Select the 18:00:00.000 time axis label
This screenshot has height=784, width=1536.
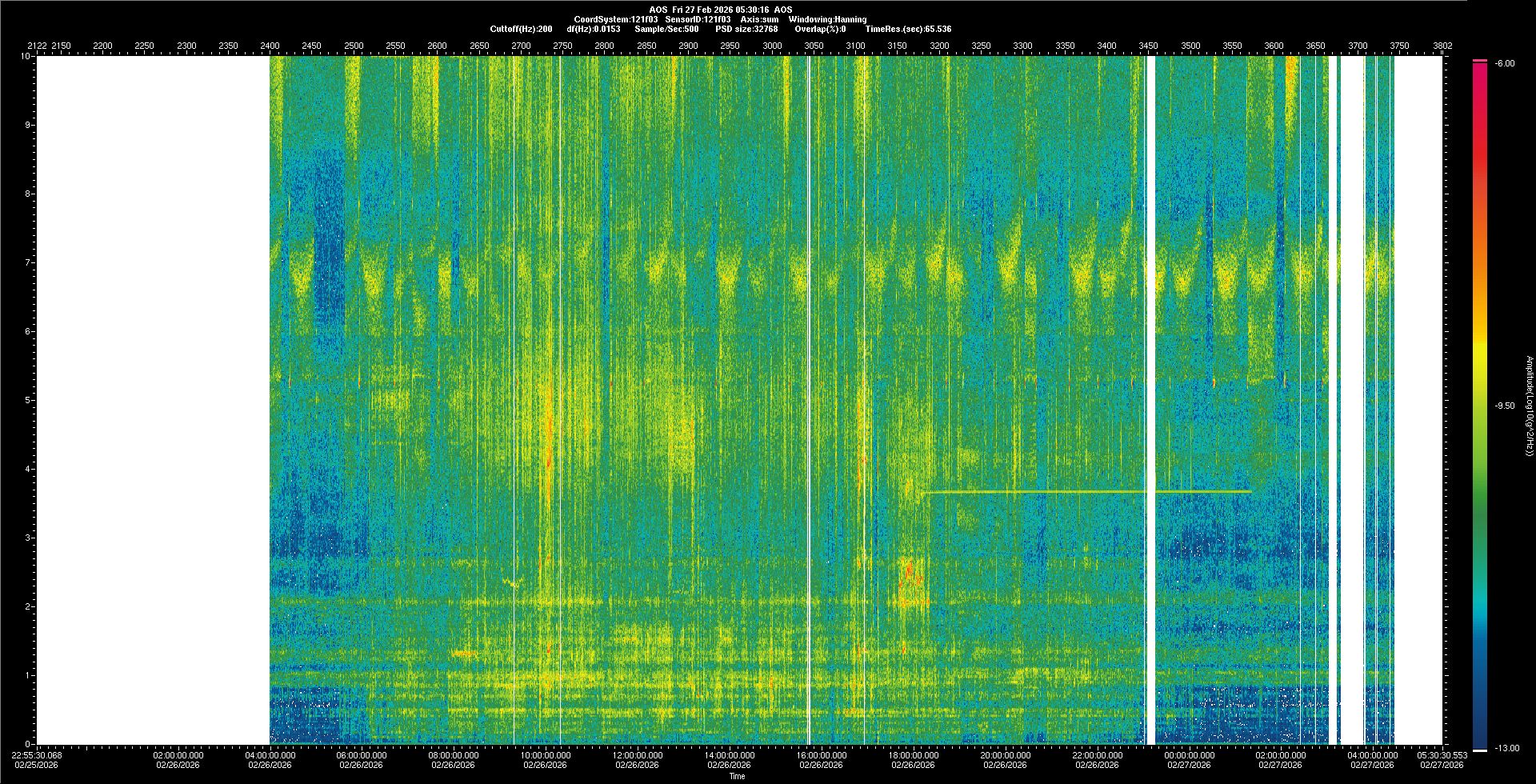pyautogui.click(x=913, y=755)
